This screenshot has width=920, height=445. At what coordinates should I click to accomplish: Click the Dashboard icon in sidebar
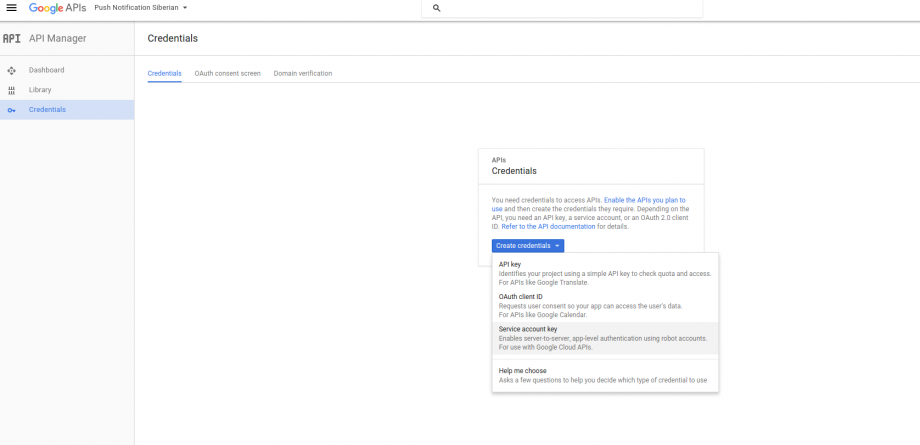(11, 70)
